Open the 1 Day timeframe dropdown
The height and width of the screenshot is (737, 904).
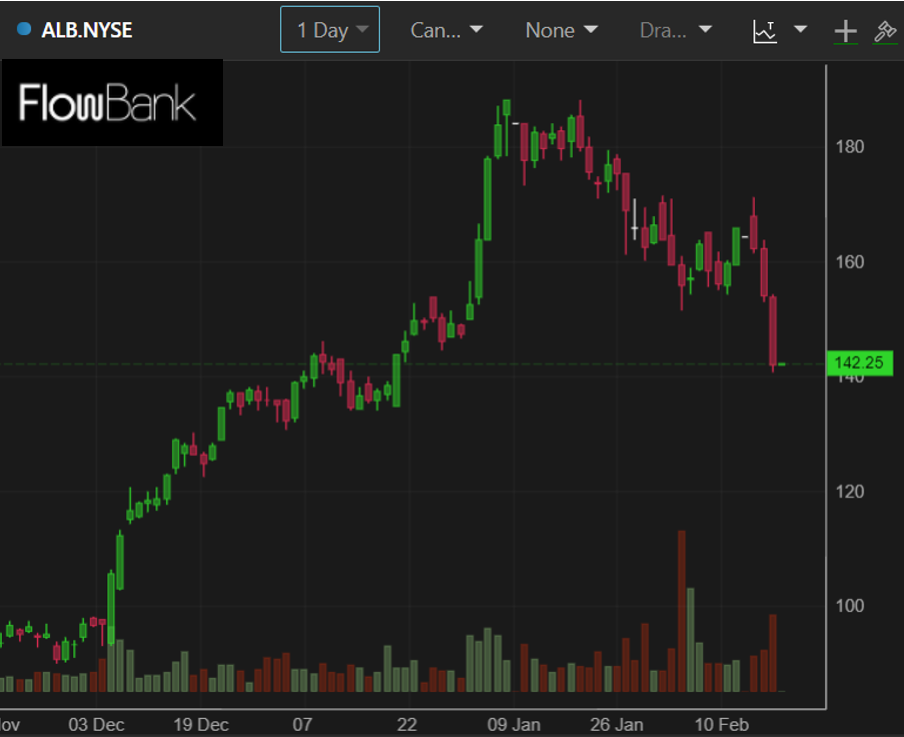tap(330, 30)
